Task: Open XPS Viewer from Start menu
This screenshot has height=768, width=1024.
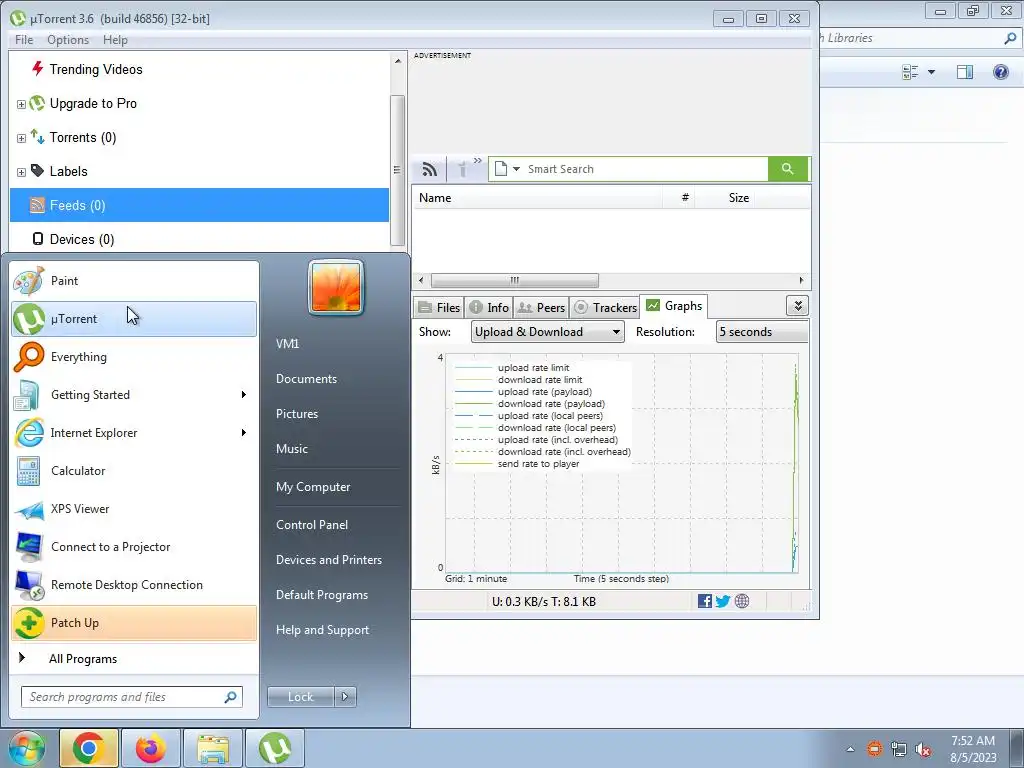Action: [x=134, y=509]
